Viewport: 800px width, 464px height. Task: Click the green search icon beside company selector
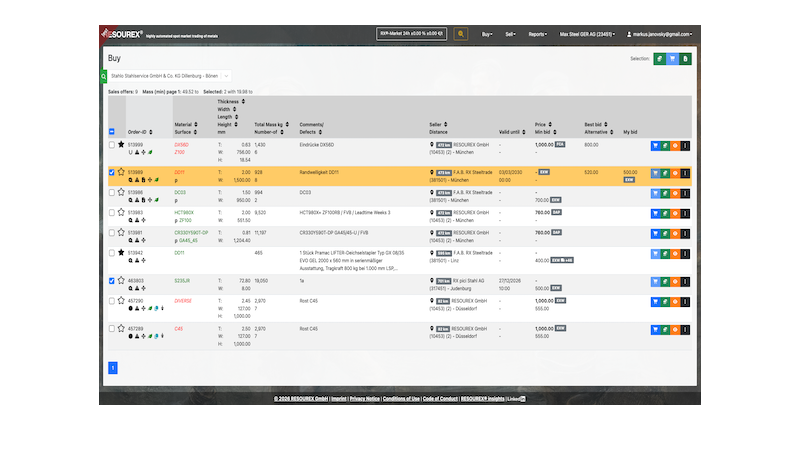coord(104,77)
